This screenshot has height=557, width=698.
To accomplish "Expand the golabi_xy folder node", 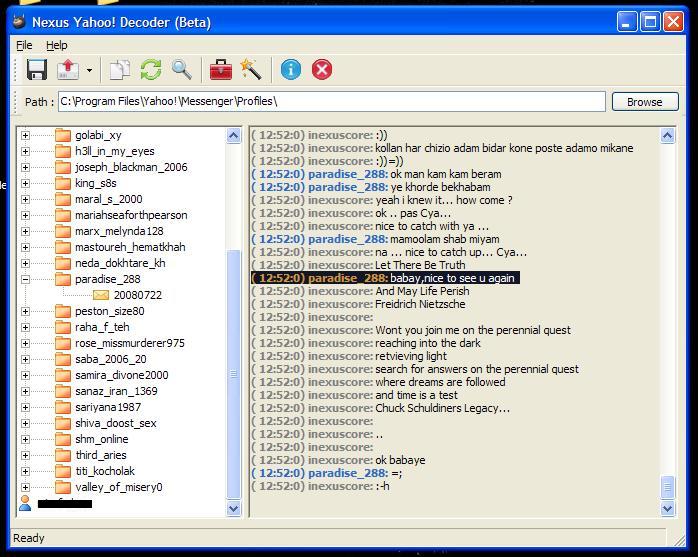I will coord(25,135).
